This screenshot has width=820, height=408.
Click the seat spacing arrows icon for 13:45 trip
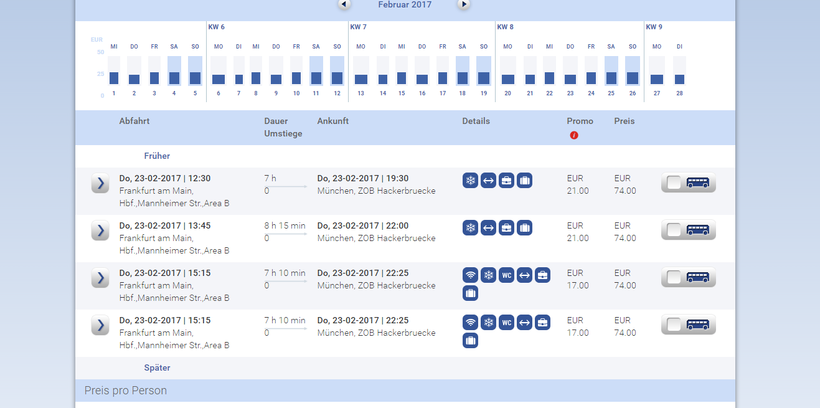tap(488, 228)
